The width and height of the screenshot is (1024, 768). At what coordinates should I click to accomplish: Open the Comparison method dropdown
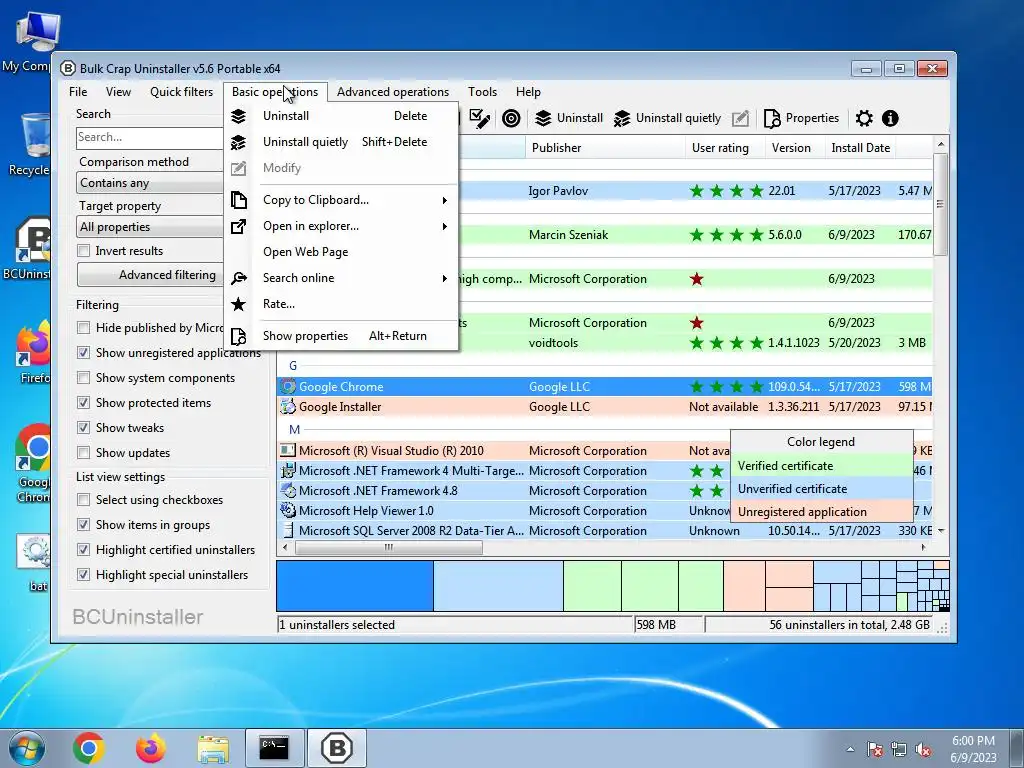point(150,183)
